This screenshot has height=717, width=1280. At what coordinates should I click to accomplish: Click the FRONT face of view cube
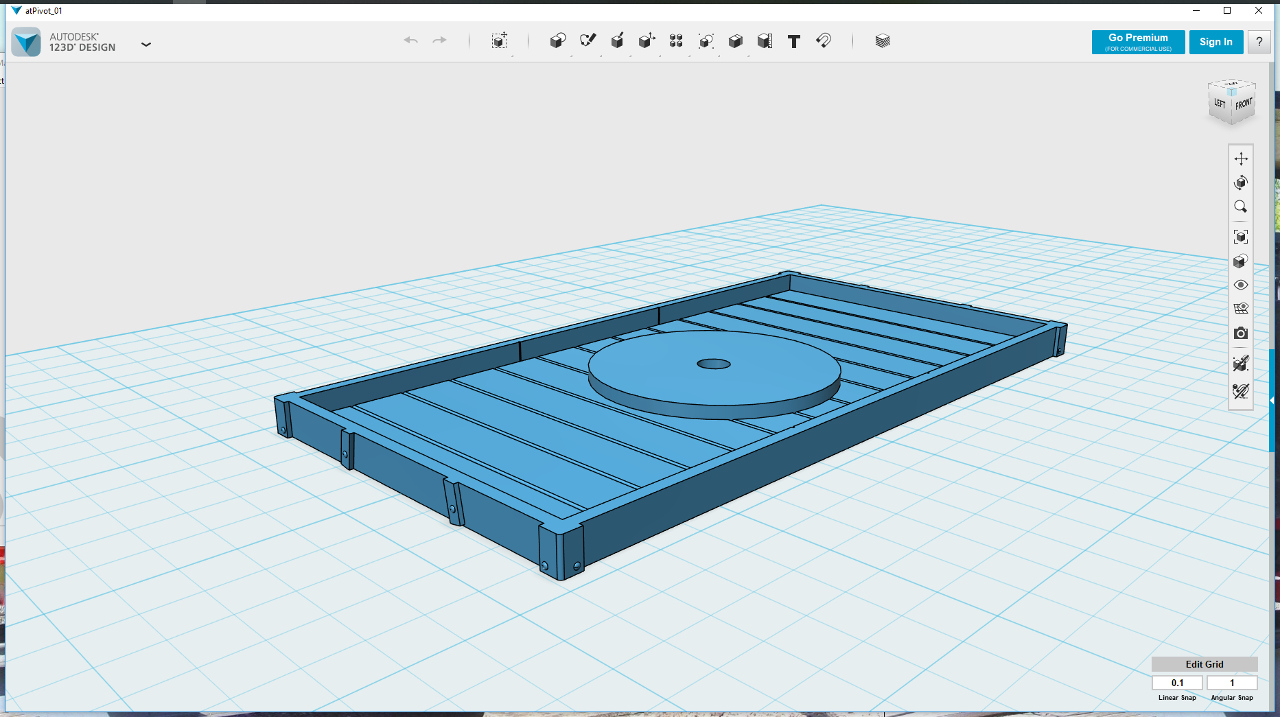pyautogui.click(x=1243, y=104)
